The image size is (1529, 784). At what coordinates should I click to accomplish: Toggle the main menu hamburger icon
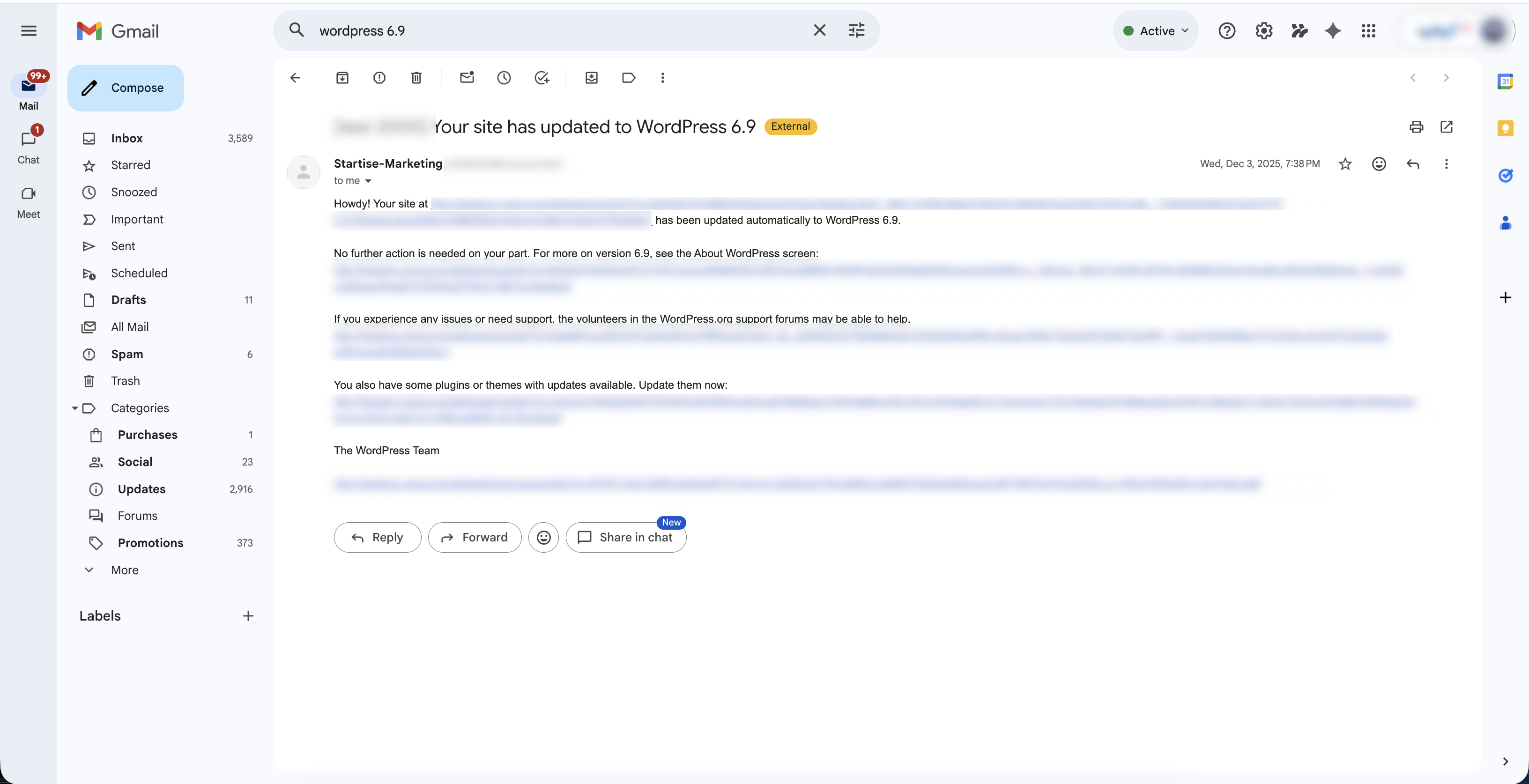click(29, 31)
